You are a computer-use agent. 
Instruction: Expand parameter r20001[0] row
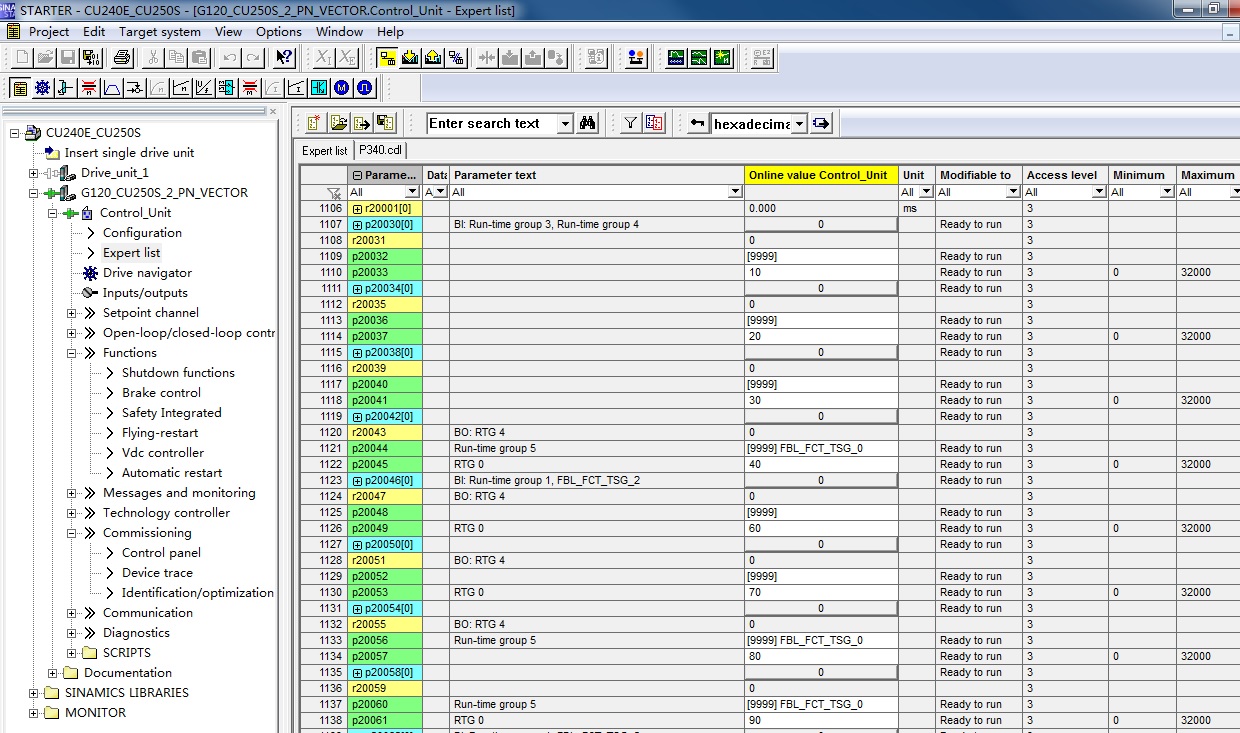(357, 209)
